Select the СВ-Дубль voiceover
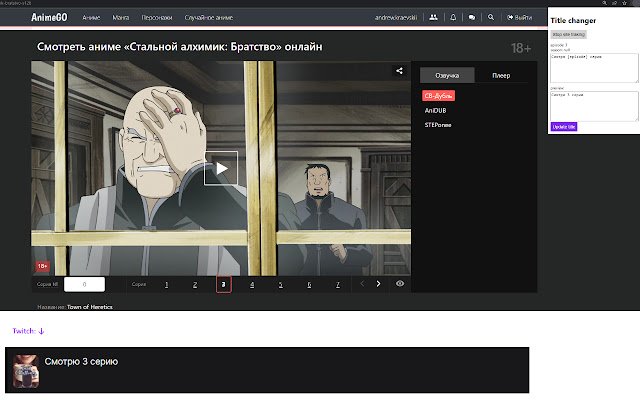This screenshot has width=640, height=400. coord(438,96)
